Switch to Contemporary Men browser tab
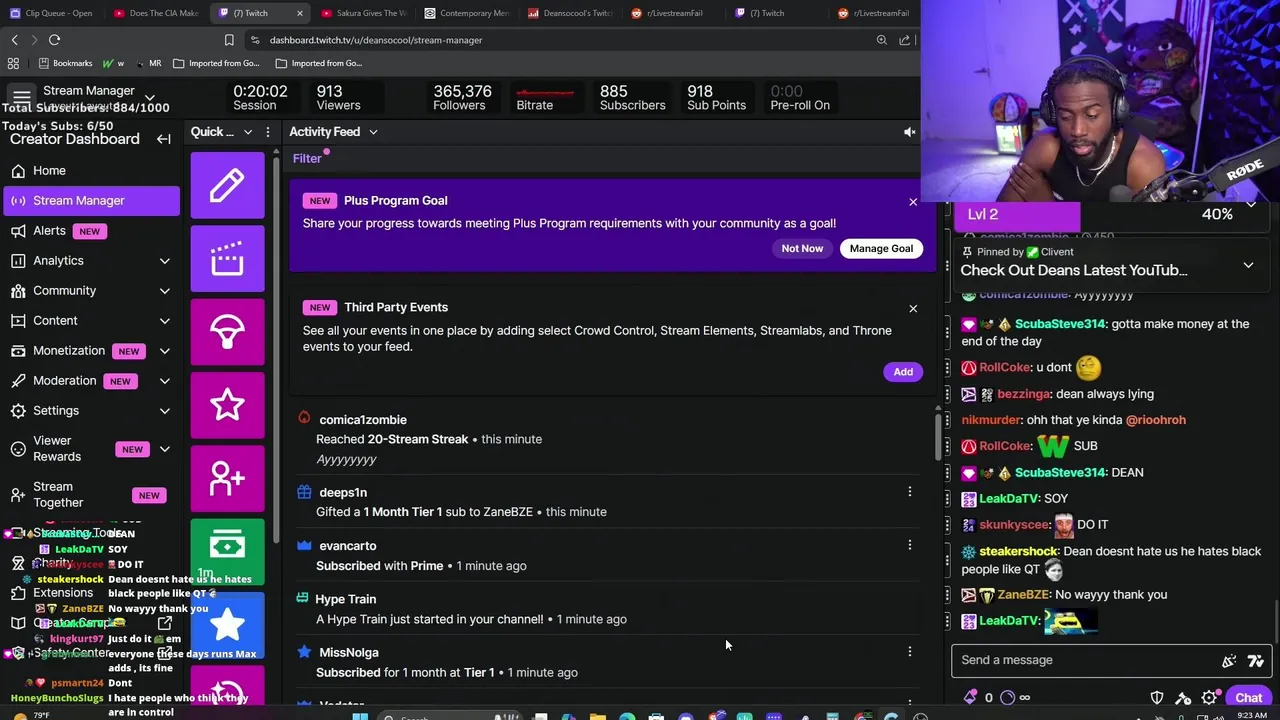The width and height of the screenshot is (1280, 720). [x=466, y=13]
